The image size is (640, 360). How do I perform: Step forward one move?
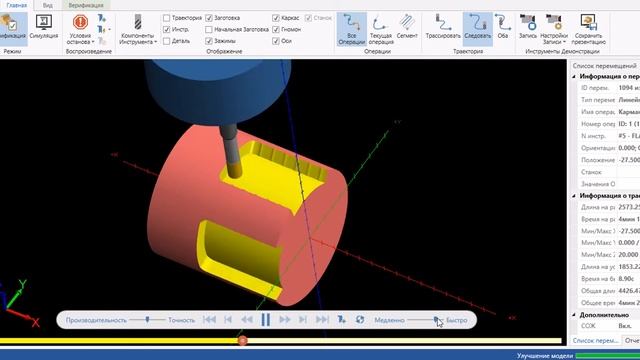click(x=303, y=320)
